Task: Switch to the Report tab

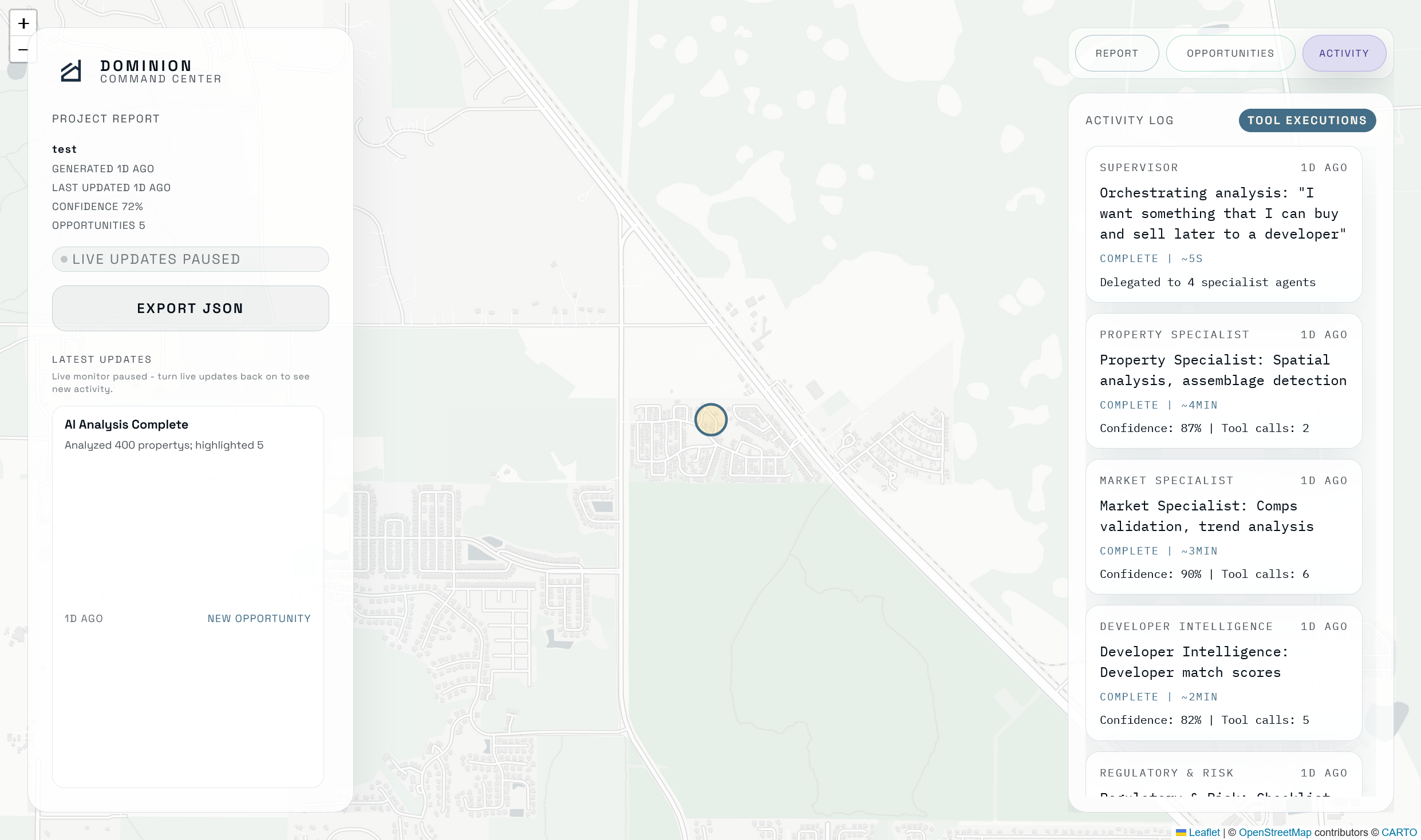Action: point(1116,53)
